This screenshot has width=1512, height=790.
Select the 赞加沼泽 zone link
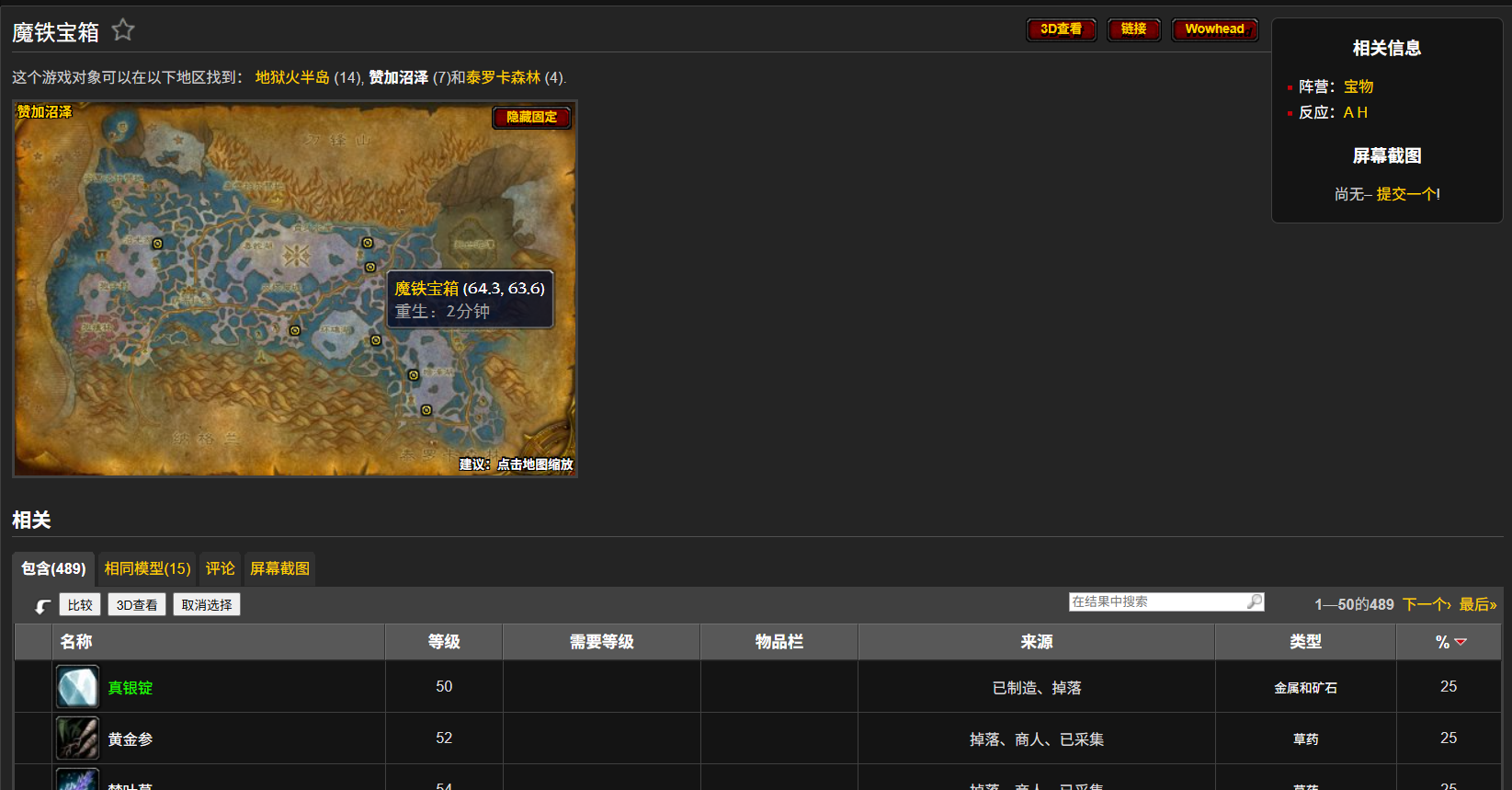coord(398,77)
